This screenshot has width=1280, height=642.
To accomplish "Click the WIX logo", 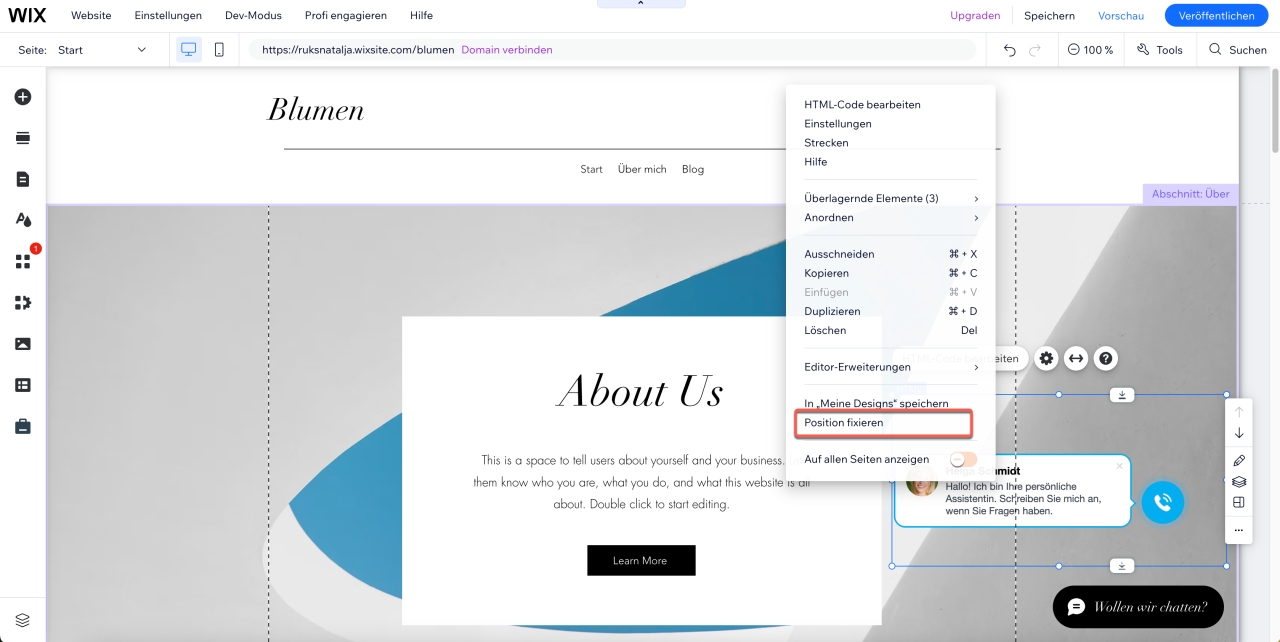I will (28, 15).
